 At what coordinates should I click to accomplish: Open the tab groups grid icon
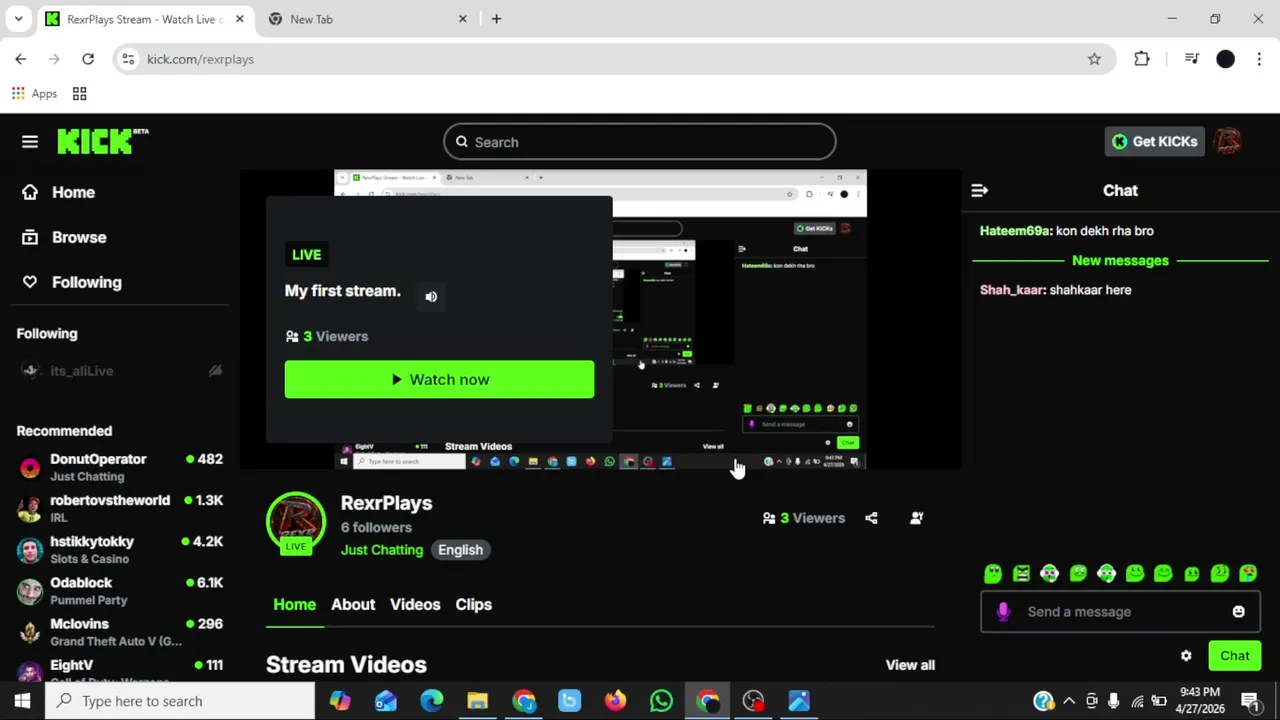79,93
